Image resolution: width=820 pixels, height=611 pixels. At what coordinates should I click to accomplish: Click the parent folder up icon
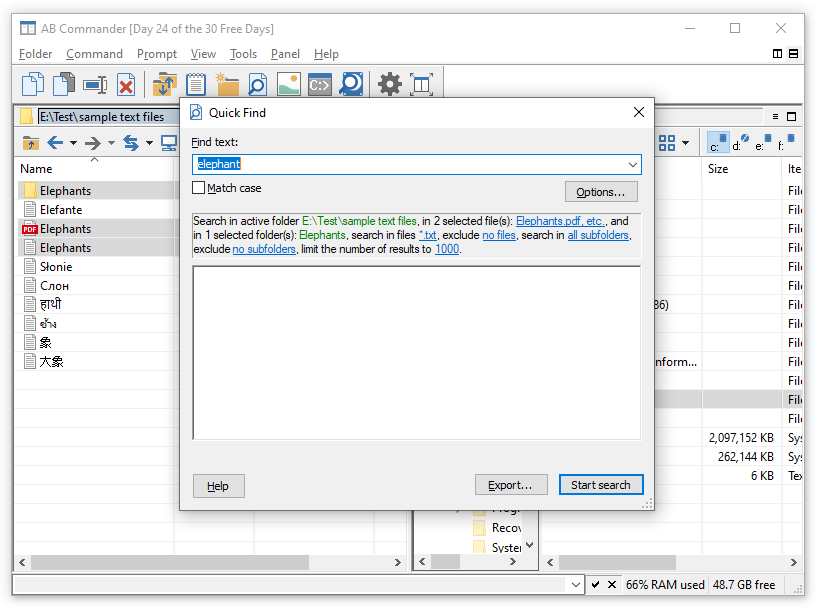pyautogui.click(x=31, y=143)
